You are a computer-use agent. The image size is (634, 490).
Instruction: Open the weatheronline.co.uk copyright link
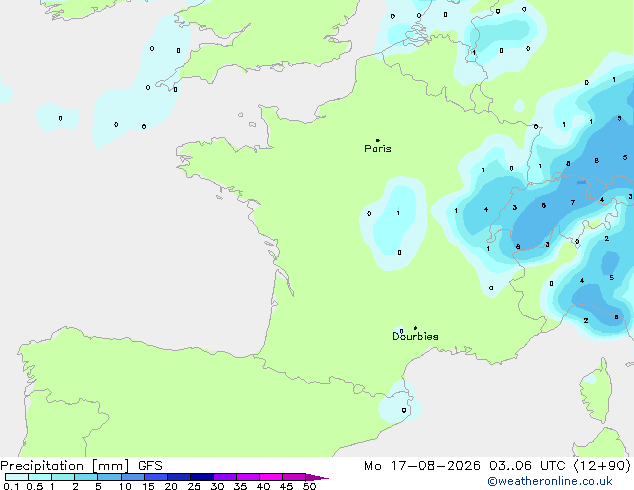[x=550, y=482]
